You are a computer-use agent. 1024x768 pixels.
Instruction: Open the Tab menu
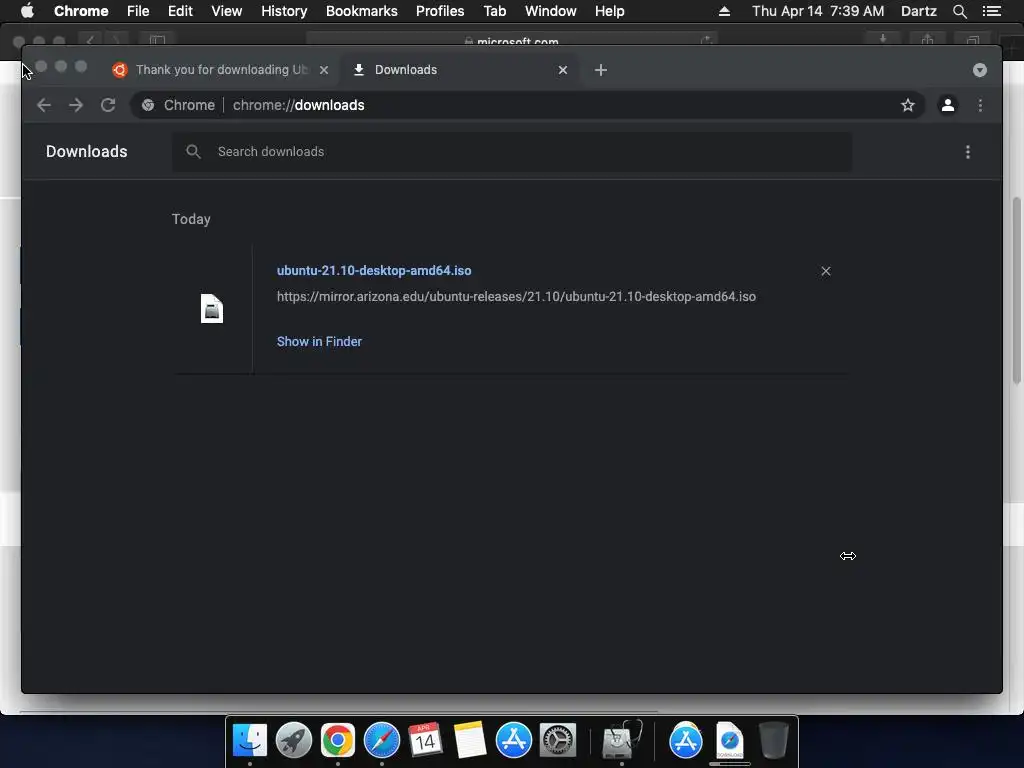click(494, 11)
